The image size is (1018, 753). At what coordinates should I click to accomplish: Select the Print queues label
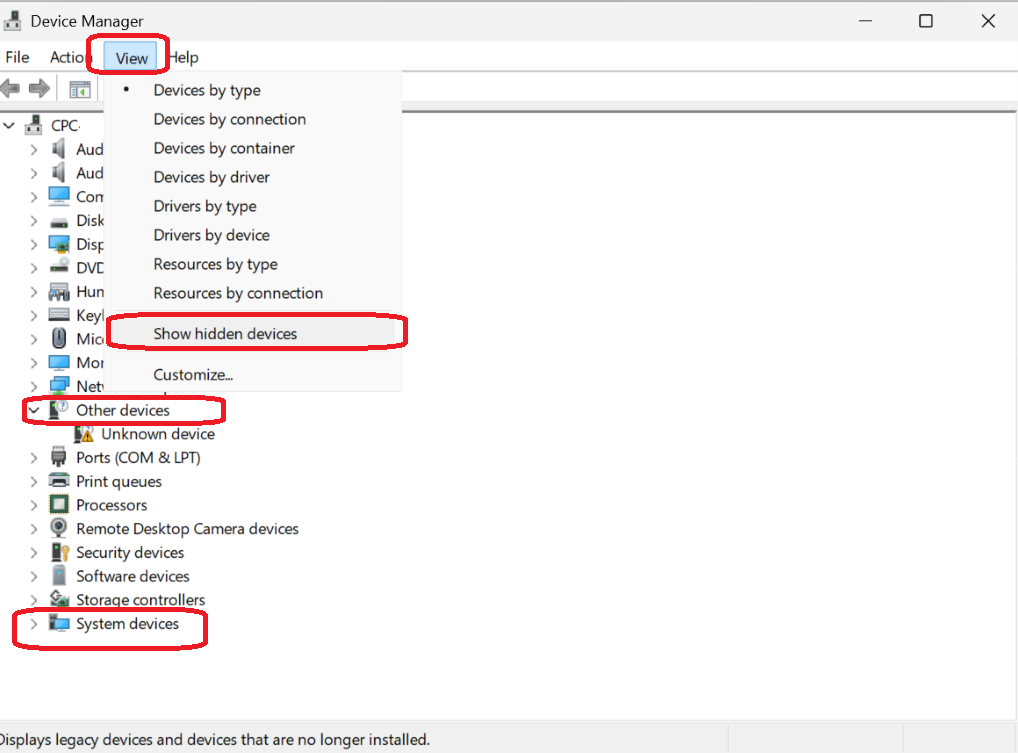tap(119, 482)
